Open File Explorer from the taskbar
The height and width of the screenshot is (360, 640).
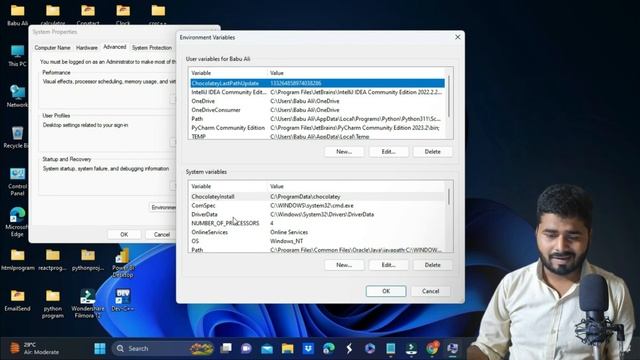(x=287, y=349)
